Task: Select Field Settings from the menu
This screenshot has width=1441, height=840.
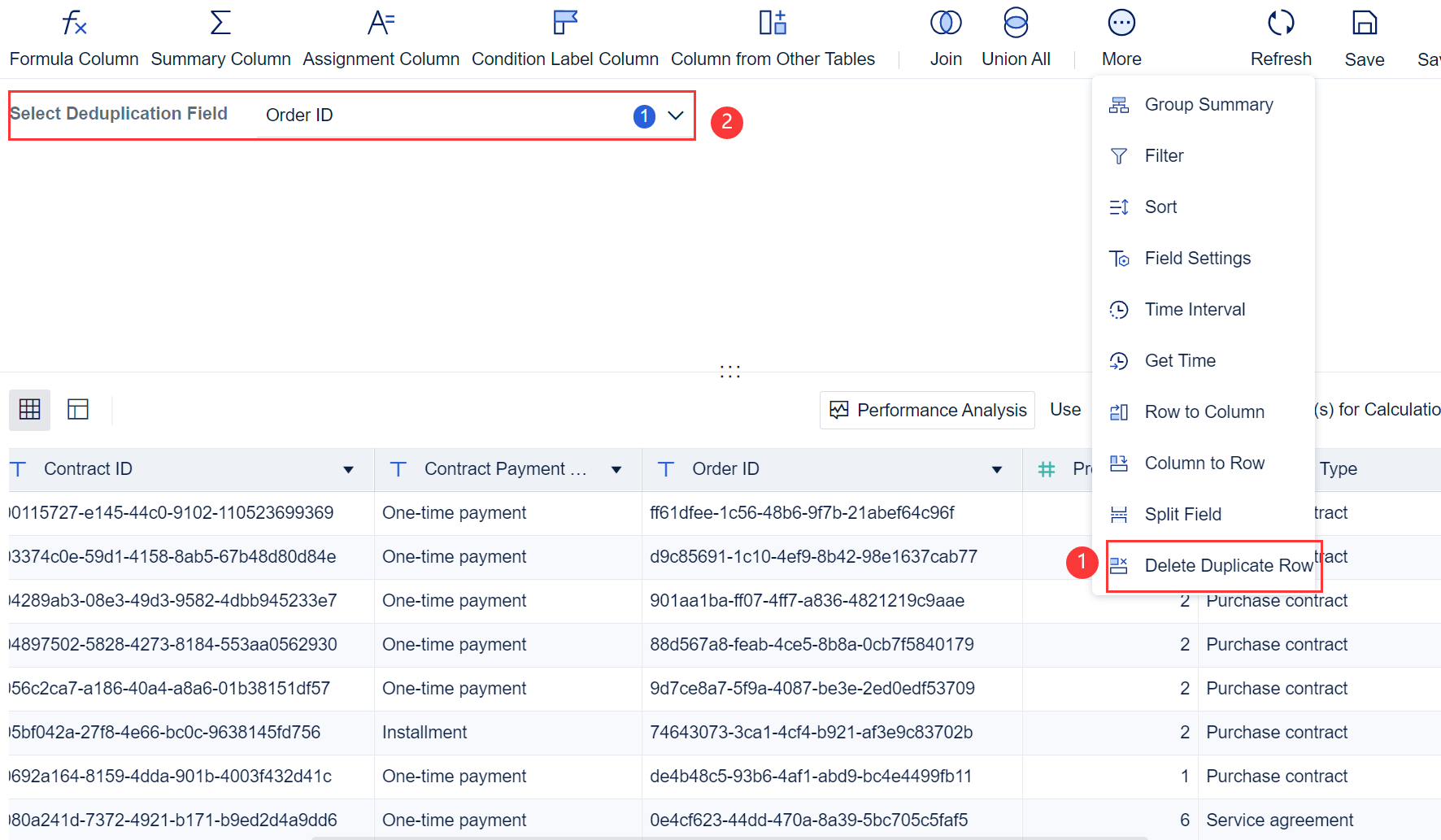Action: [x=1198, y=258]
